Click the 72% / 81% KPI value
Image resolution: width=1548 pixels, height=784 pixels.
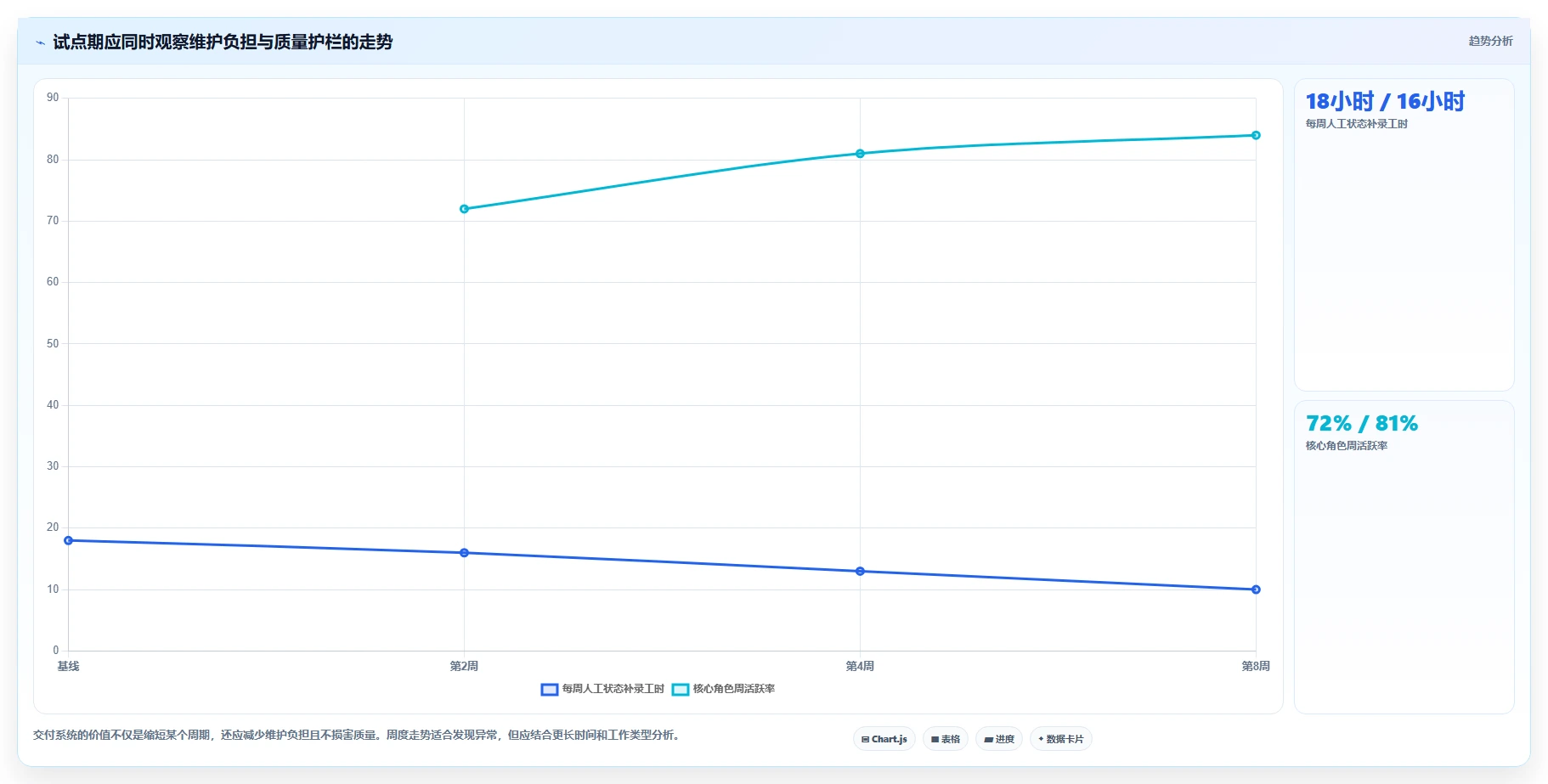coord(1362,424)
